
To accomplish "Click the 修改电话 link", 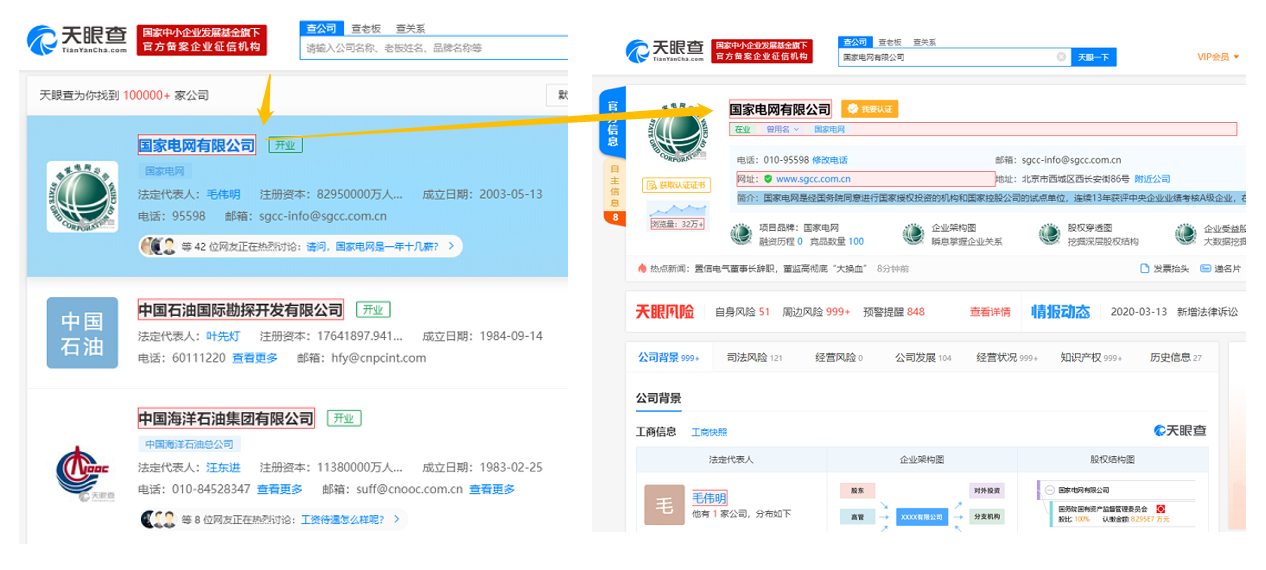I will tap(830, 160).
